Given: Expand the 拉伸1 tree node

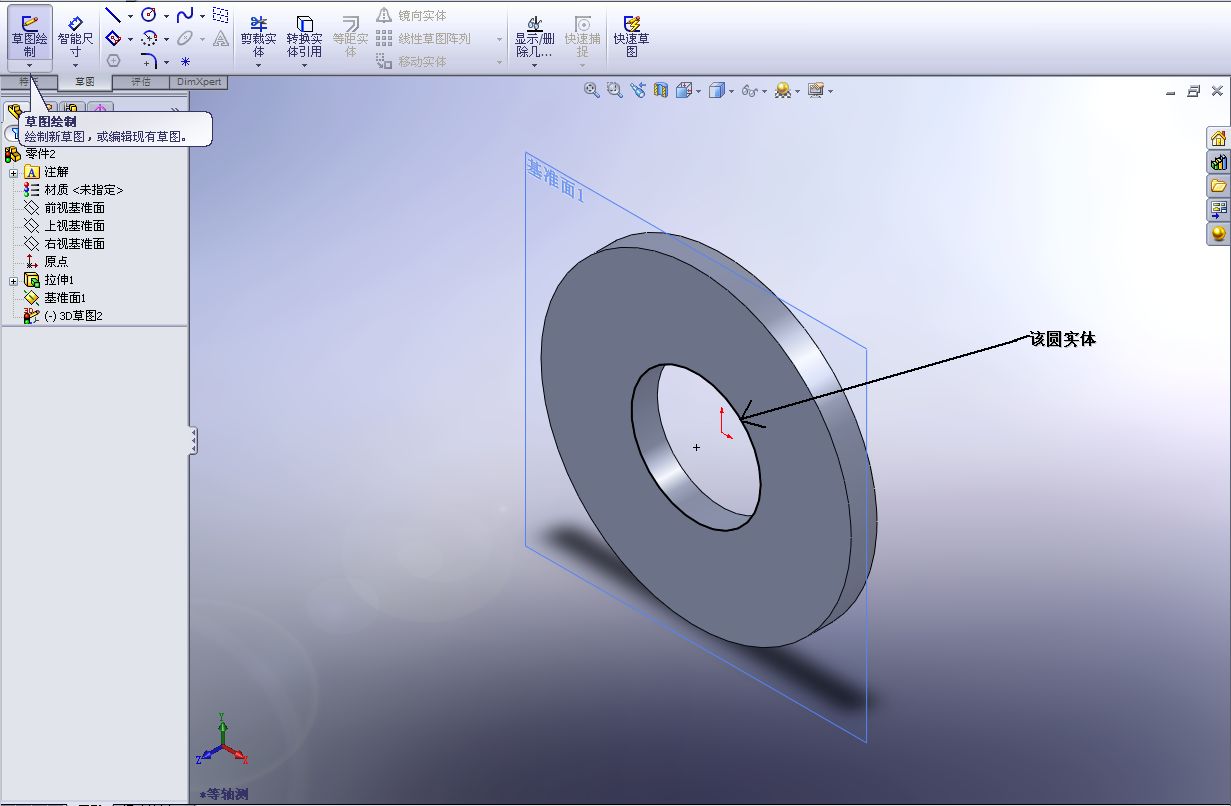Looking at the screenshot, I should click(14, 280).
